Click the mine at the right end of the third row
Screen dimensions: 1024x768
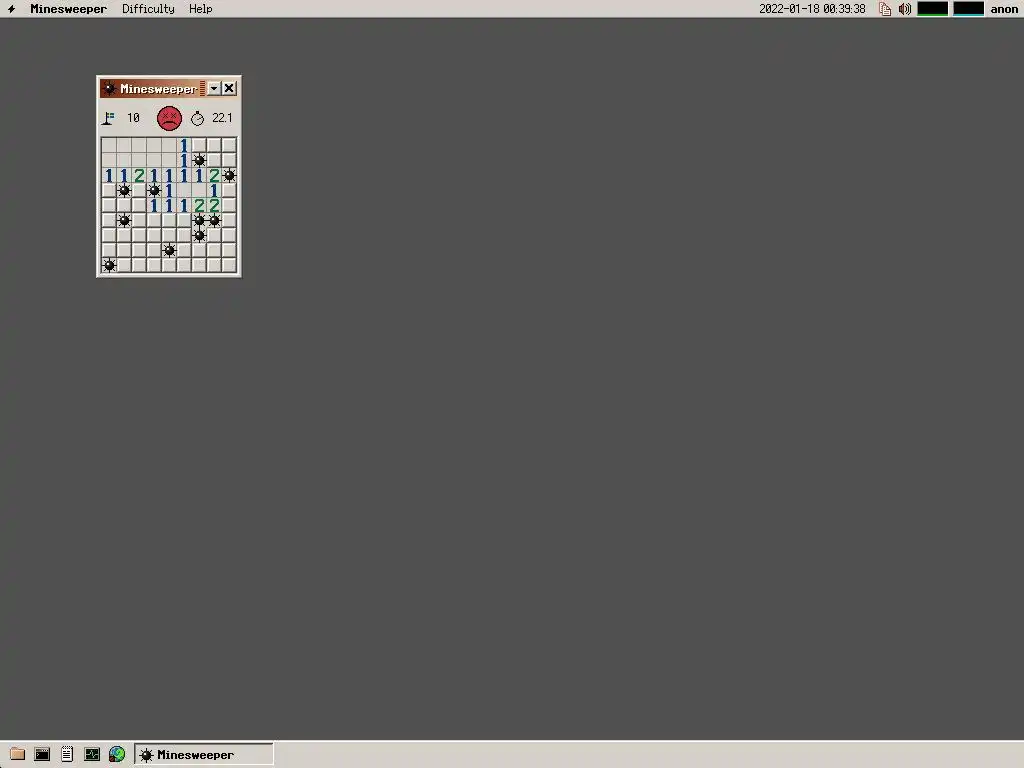coord(229,175)
